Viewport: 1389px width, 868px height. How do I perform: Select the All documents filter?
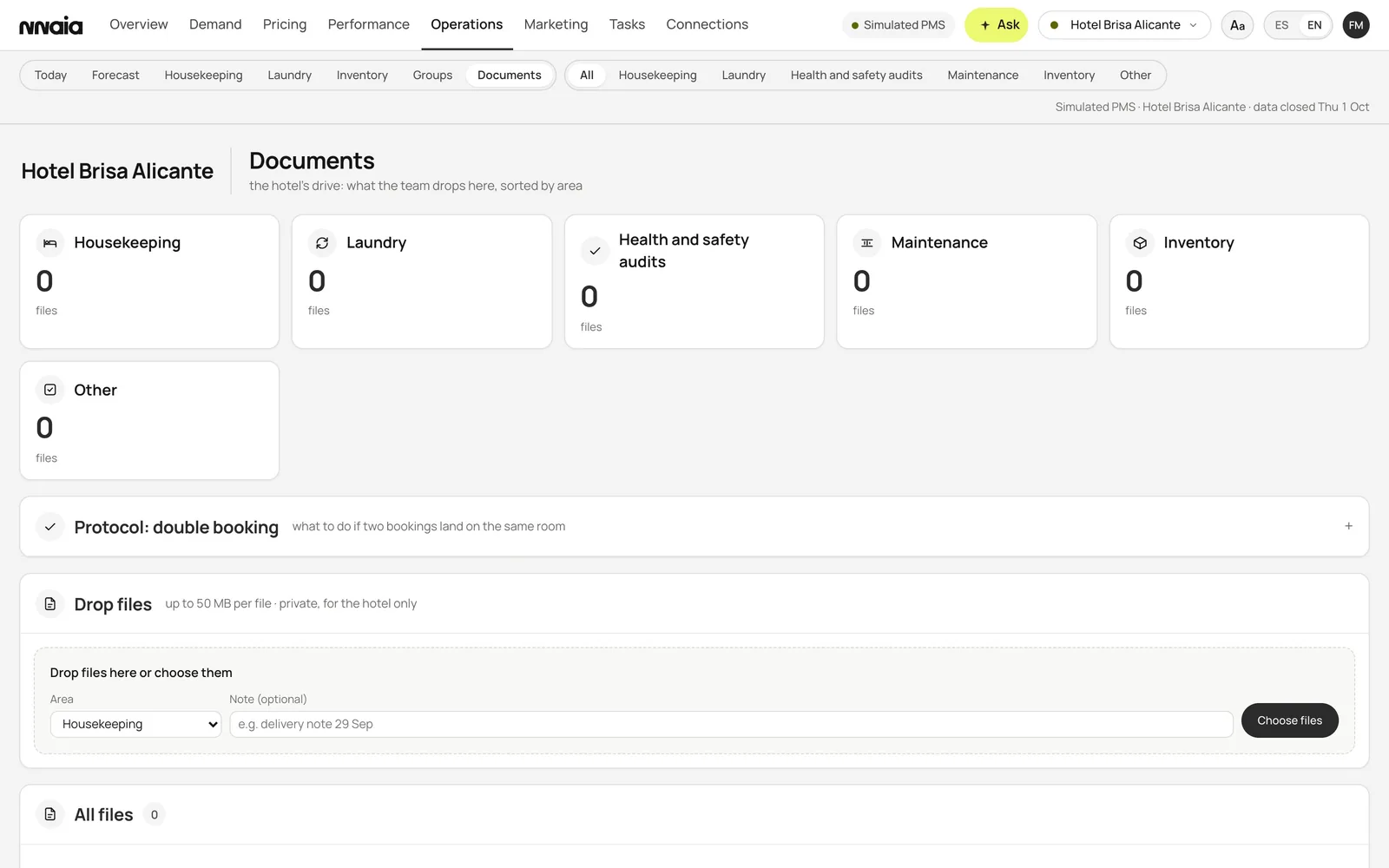click(587, 76)
